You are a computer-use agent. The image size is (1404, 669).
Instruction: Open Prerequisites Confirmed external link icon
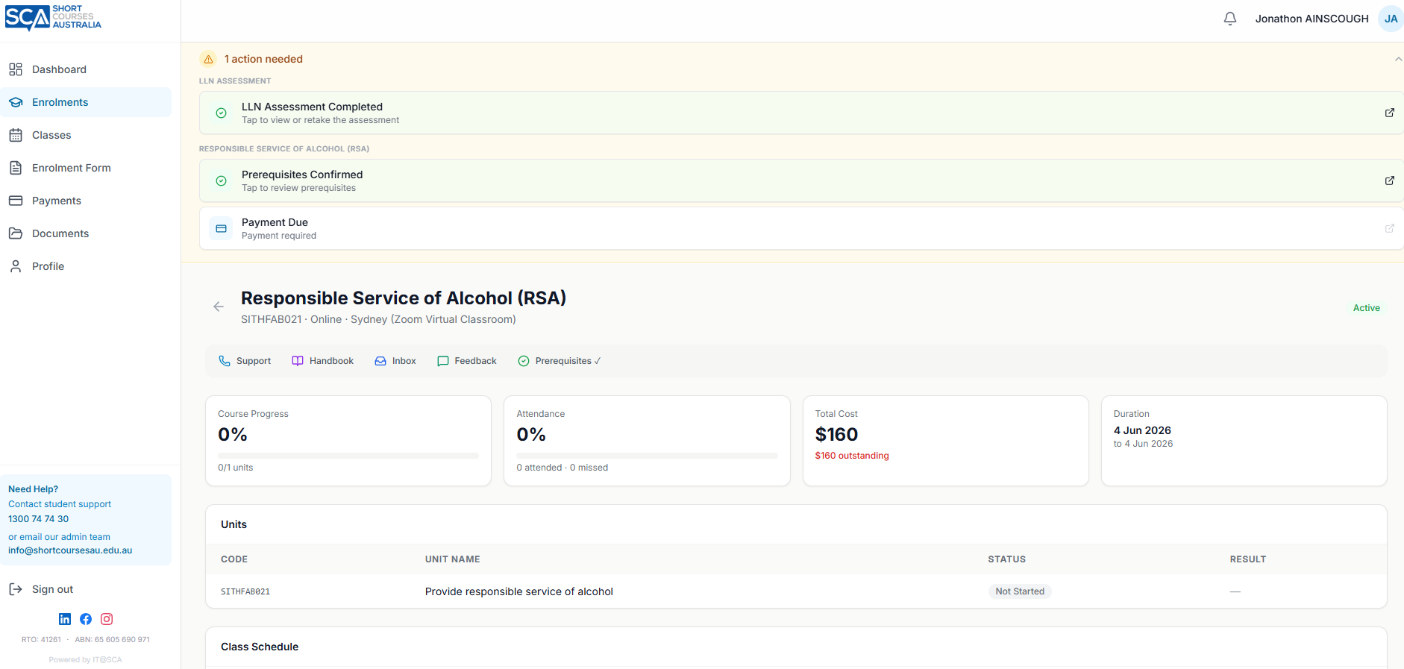point(1389,181)
